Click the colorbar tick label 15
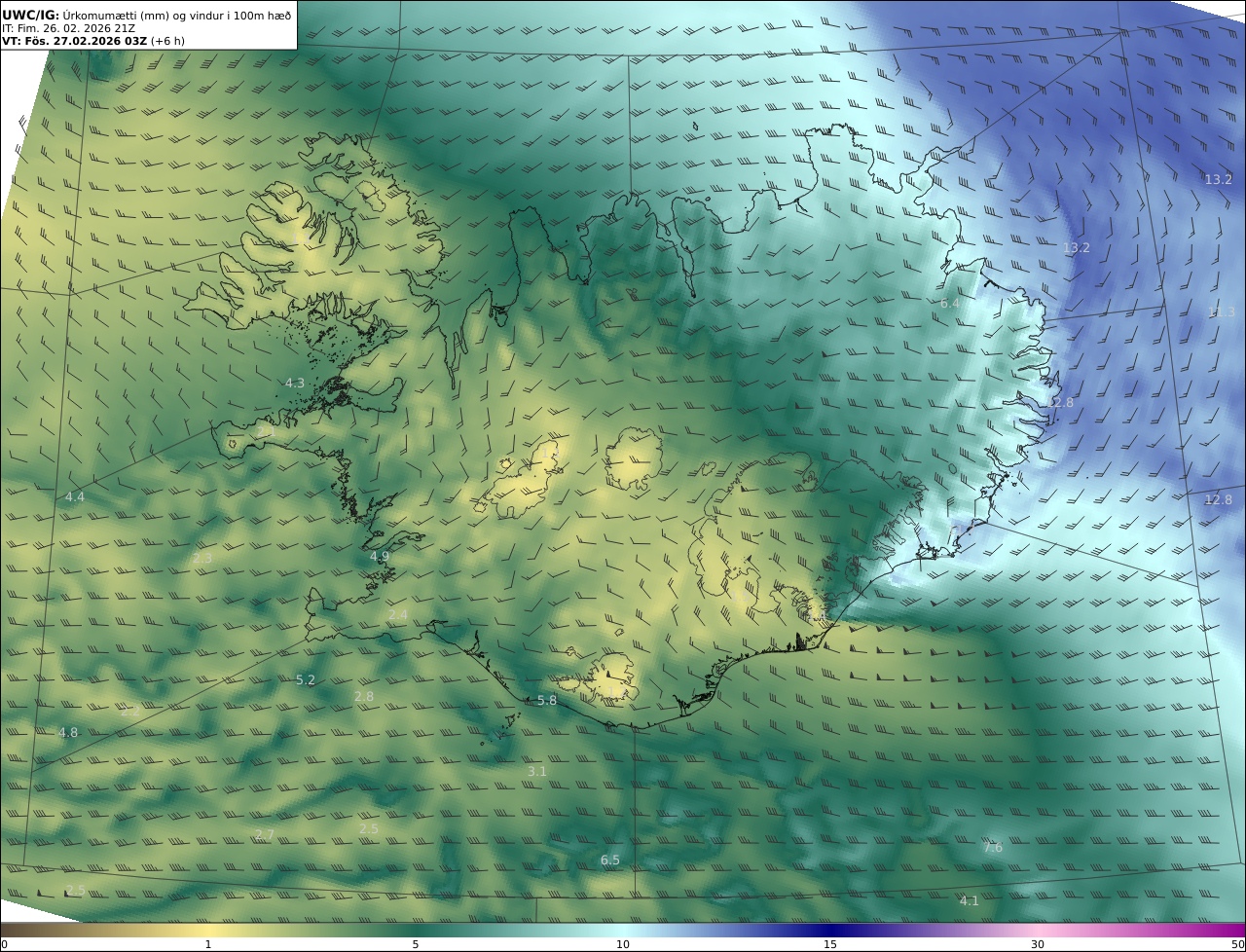 [830, 944]
